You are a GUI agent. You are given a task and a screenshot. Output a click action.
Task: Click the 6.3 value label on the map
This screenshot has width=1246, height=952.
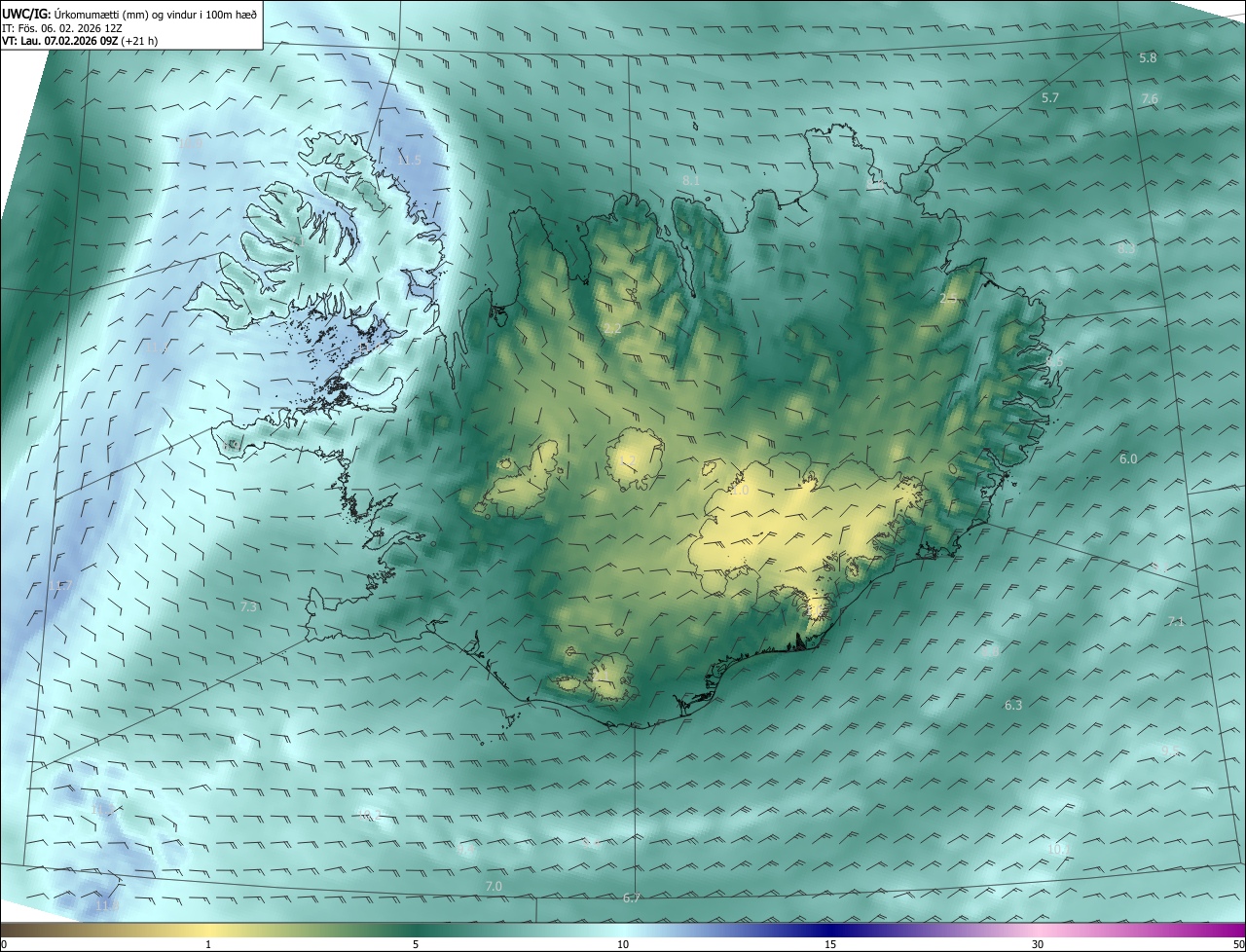[x=1013, y=705]
